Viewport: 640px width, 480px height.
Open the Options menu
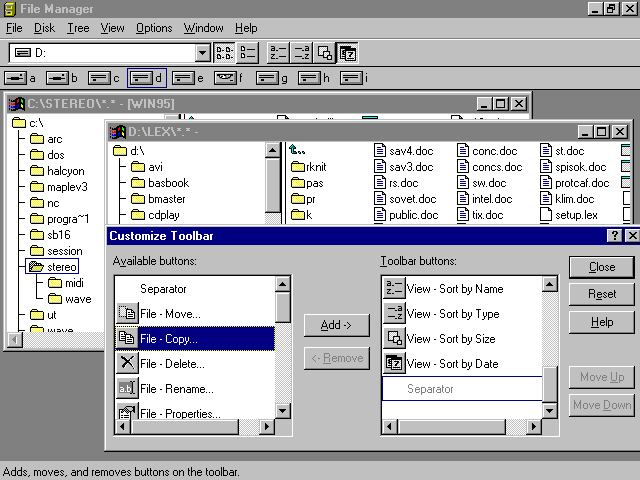tap(154, 28)
